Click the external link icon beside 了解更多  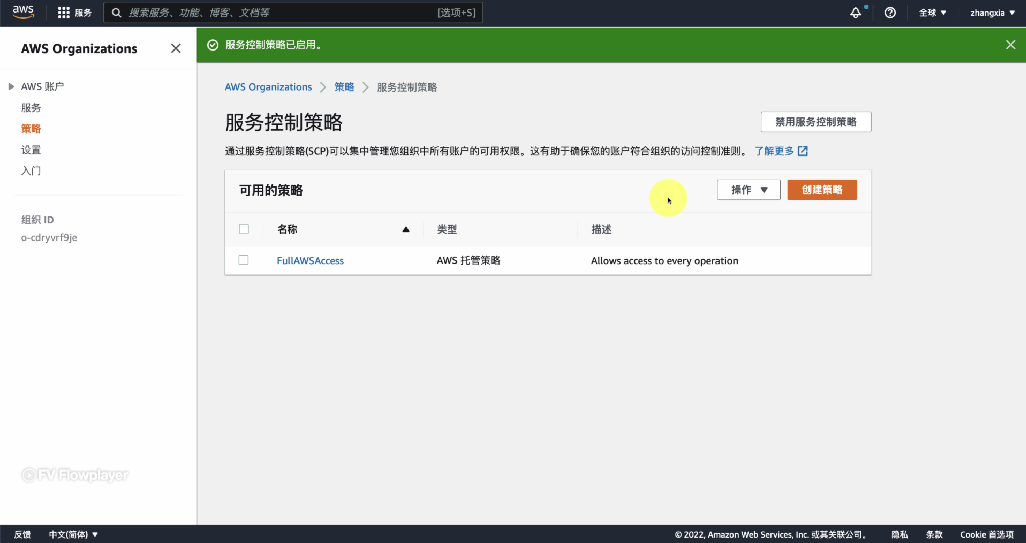tap(803, 151)
